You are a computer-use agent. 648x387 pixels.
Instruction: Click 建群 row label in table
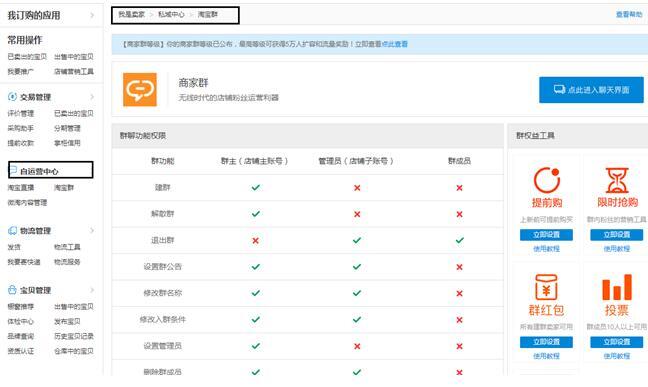(x=162, y=187)
